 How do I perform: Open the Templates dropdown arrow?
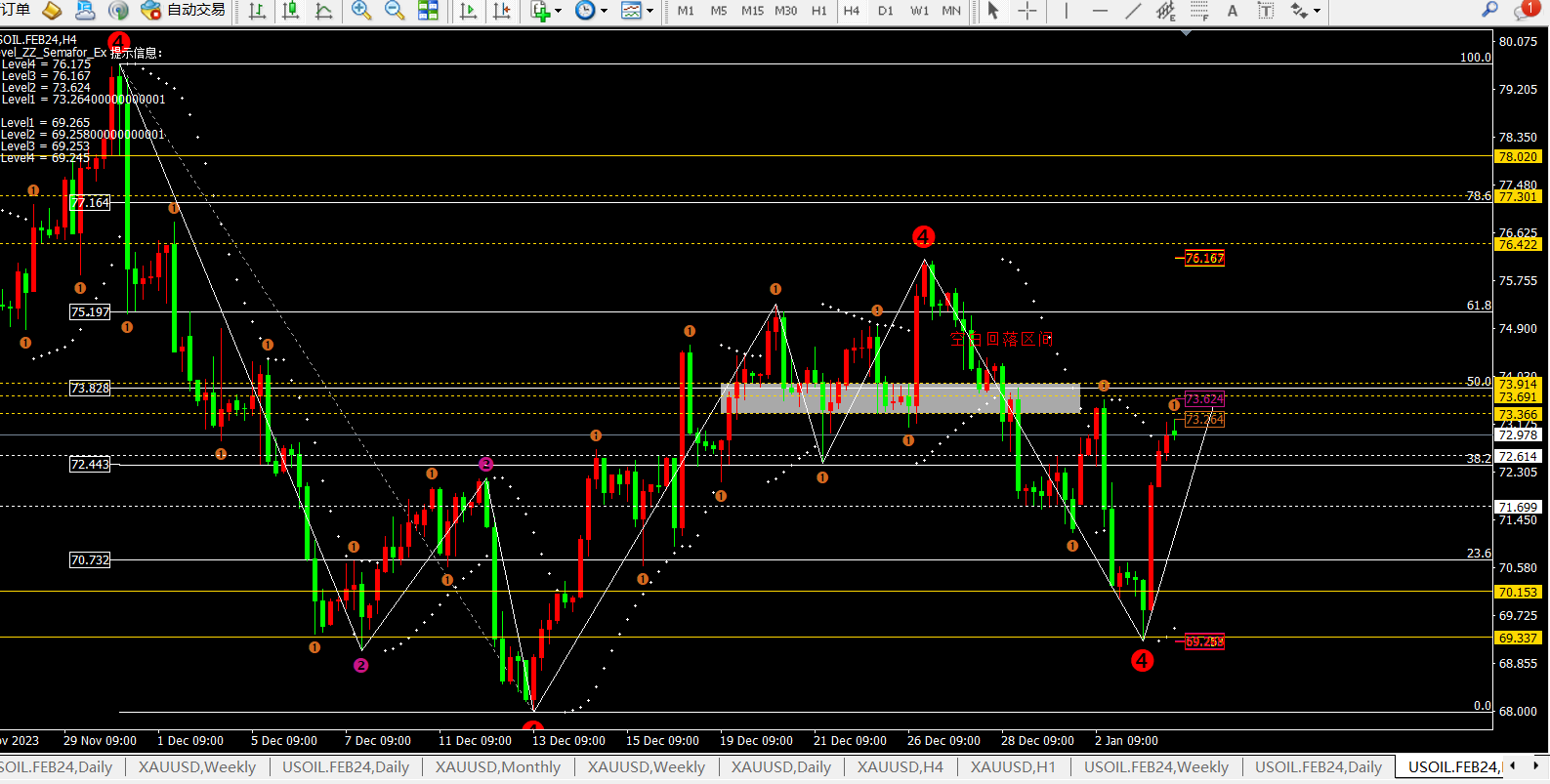(x=649, y=12)
